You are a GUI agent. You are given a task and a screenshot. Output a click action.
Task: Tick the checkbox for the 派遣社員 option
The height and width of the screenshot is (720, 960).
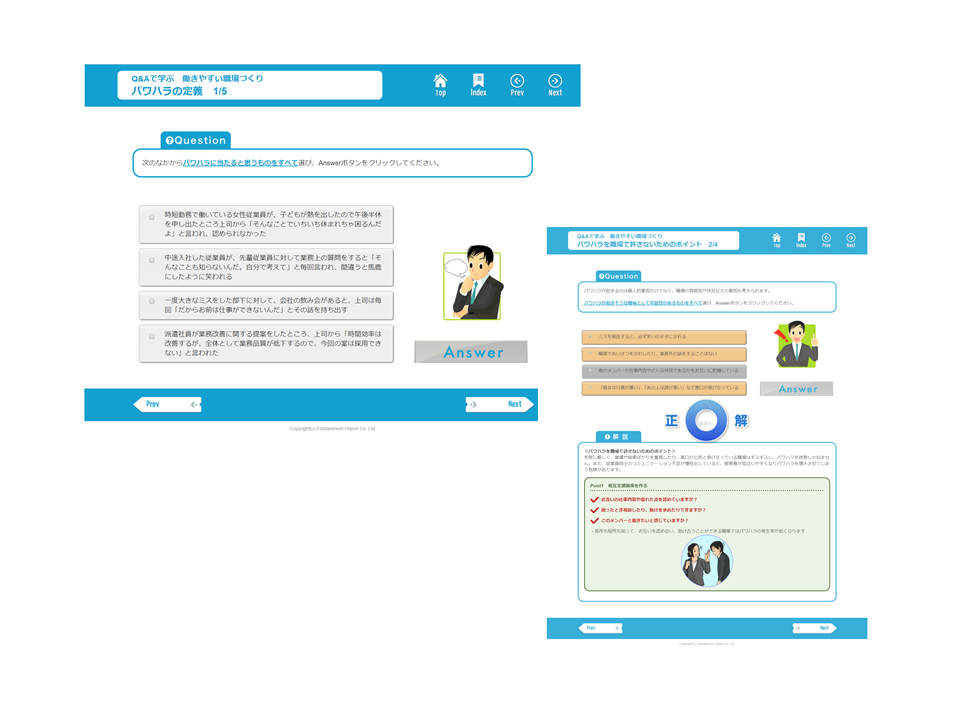(x=152, y=336)
